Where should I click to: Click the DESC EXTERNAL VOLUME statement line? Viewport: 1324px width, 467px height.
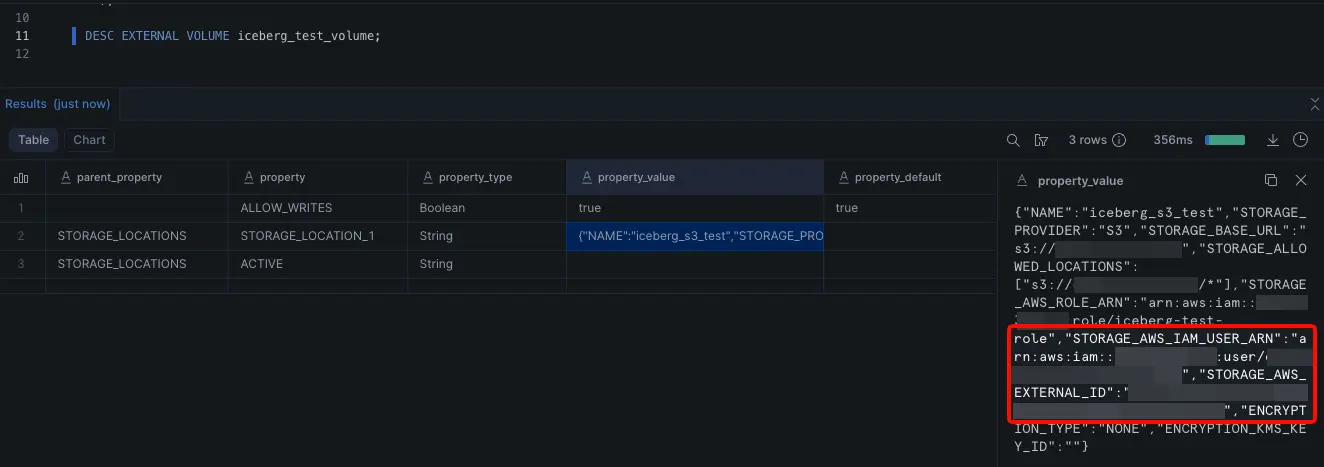tap(232, 36)
